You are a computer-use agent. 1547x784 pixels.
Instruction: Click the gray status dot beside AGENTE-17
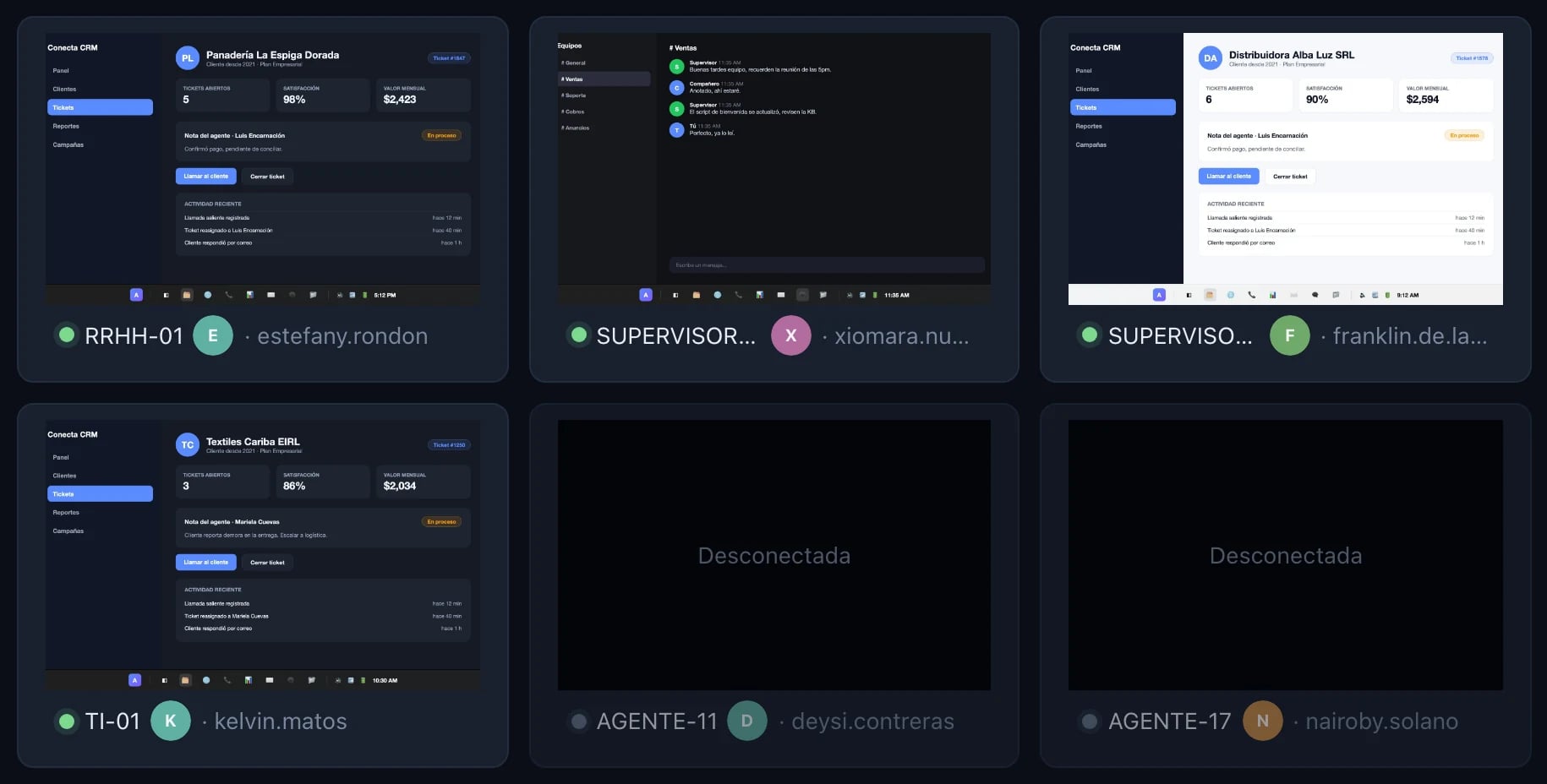tap(1090, 721)
